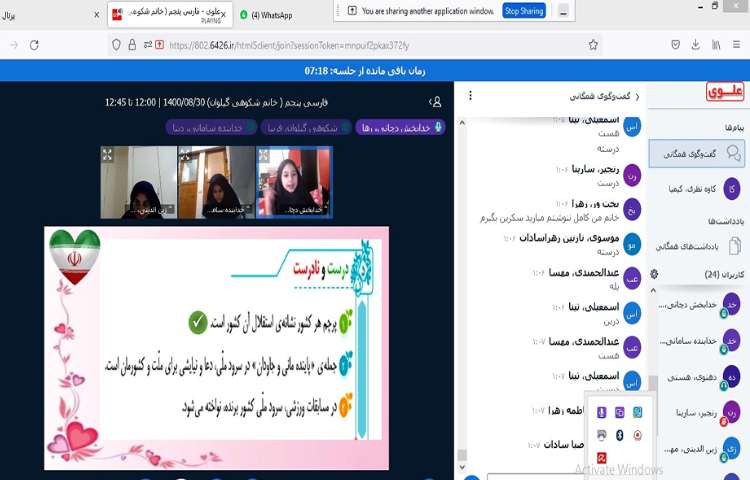Click the بخت ور، زهرا chat message
The image size is (750, 480).
[550, 218]
